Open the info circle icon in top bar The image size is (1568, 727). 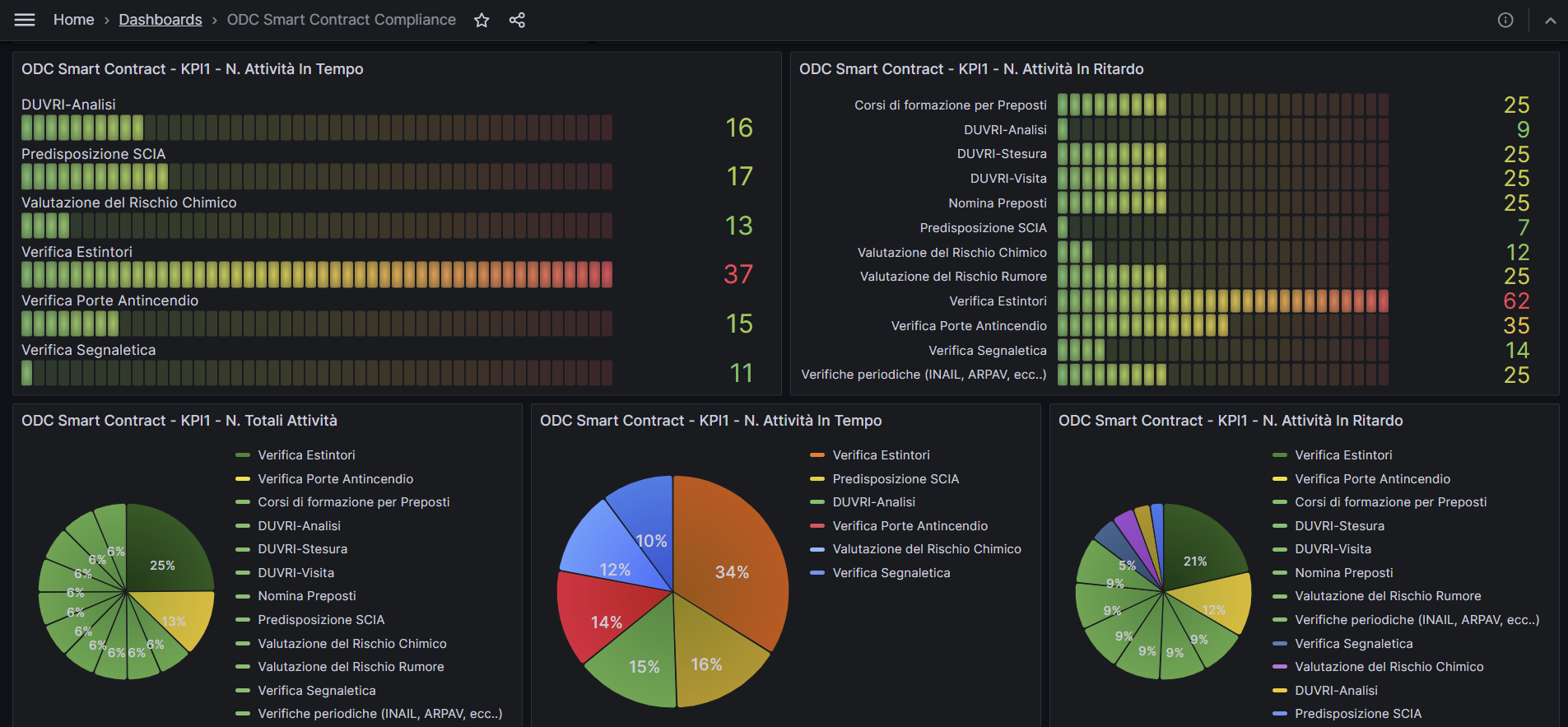tap(1505, 20)
